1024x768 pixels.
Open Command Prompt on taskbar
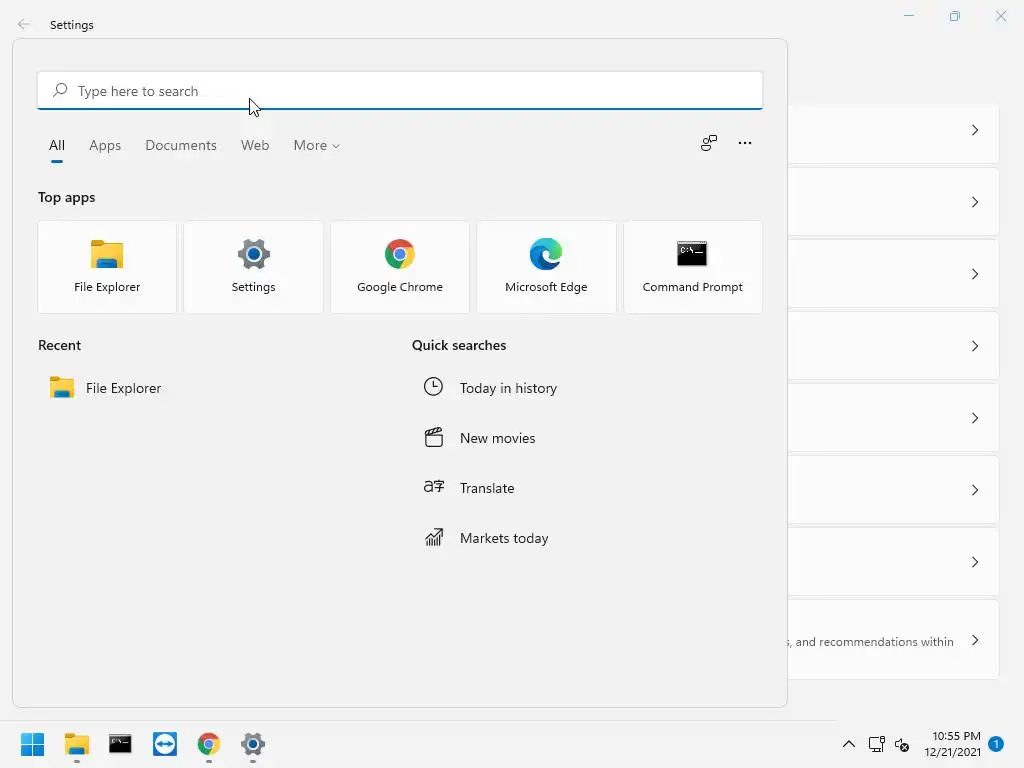(120, 744)
